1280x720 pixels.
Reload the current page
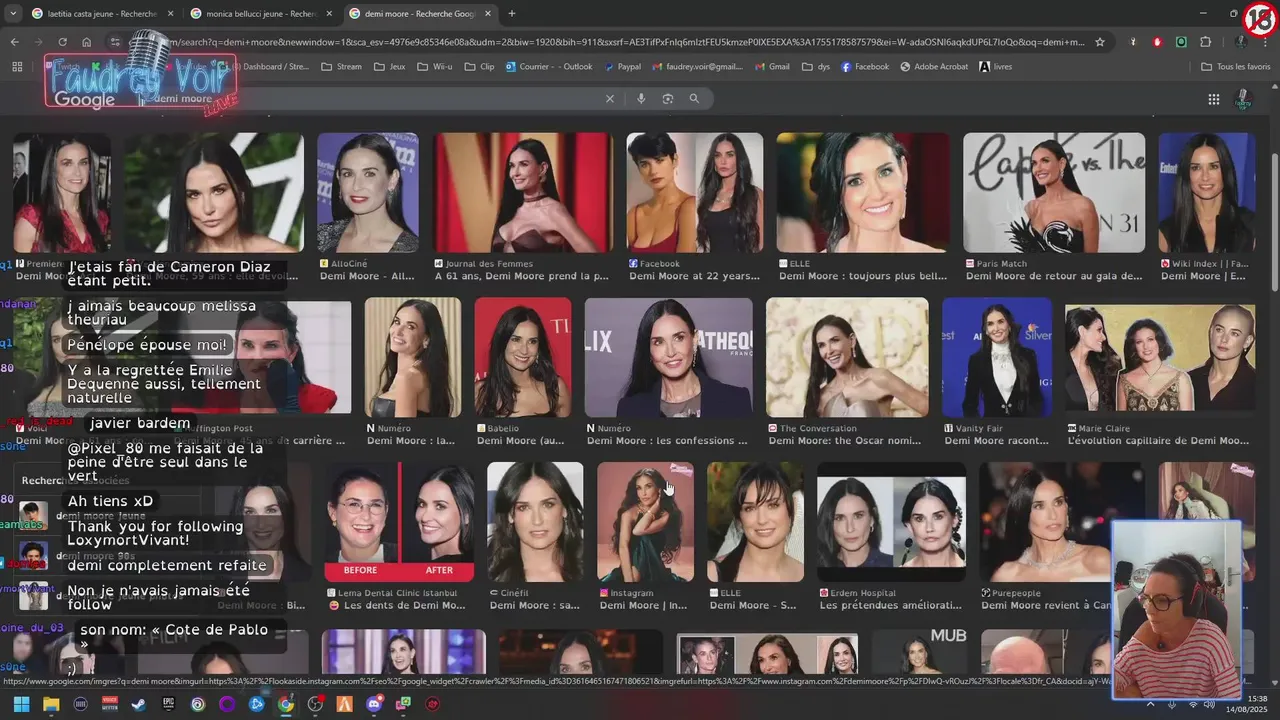click(62, 42)
